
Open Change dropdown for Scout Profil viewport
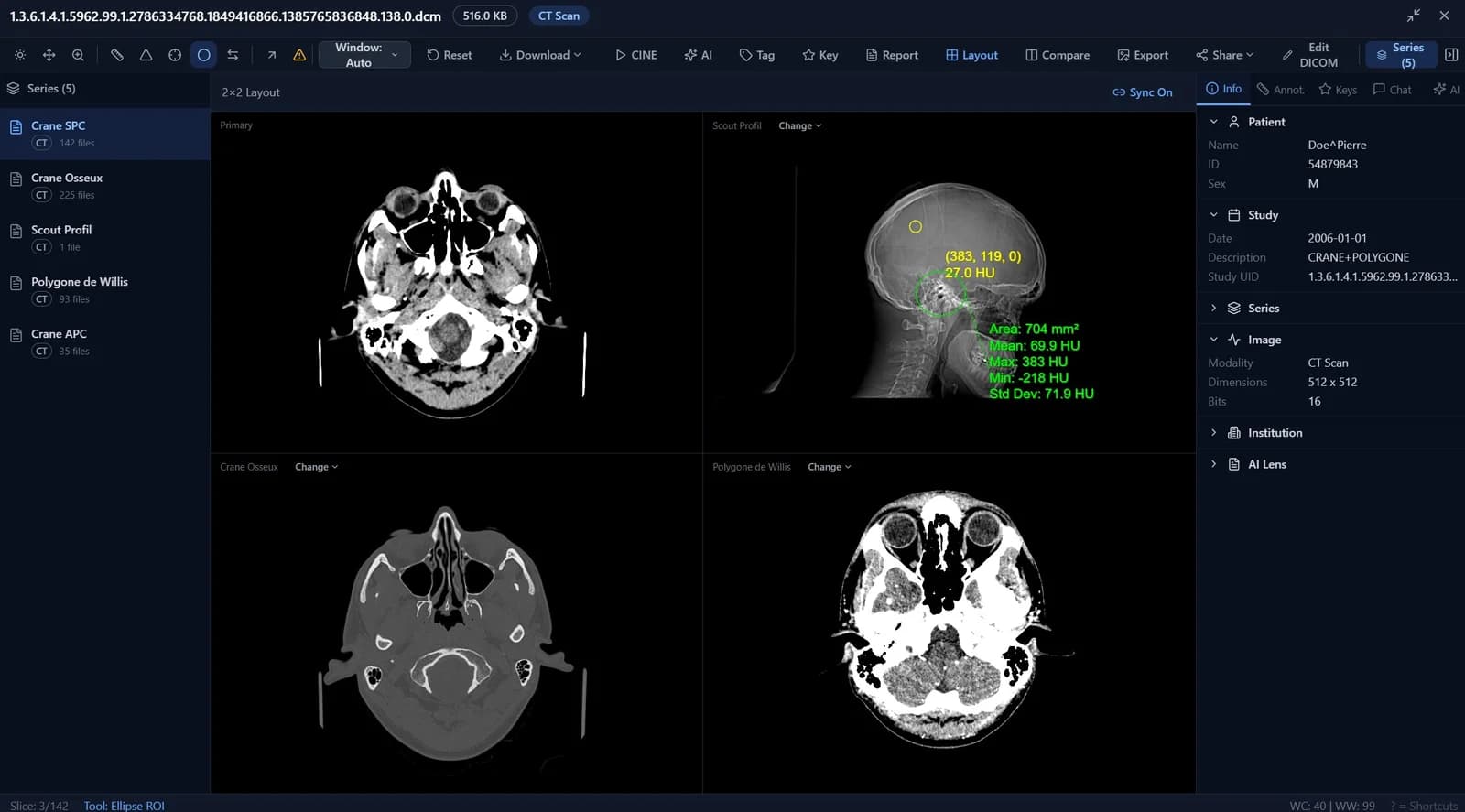pos(800,125)
